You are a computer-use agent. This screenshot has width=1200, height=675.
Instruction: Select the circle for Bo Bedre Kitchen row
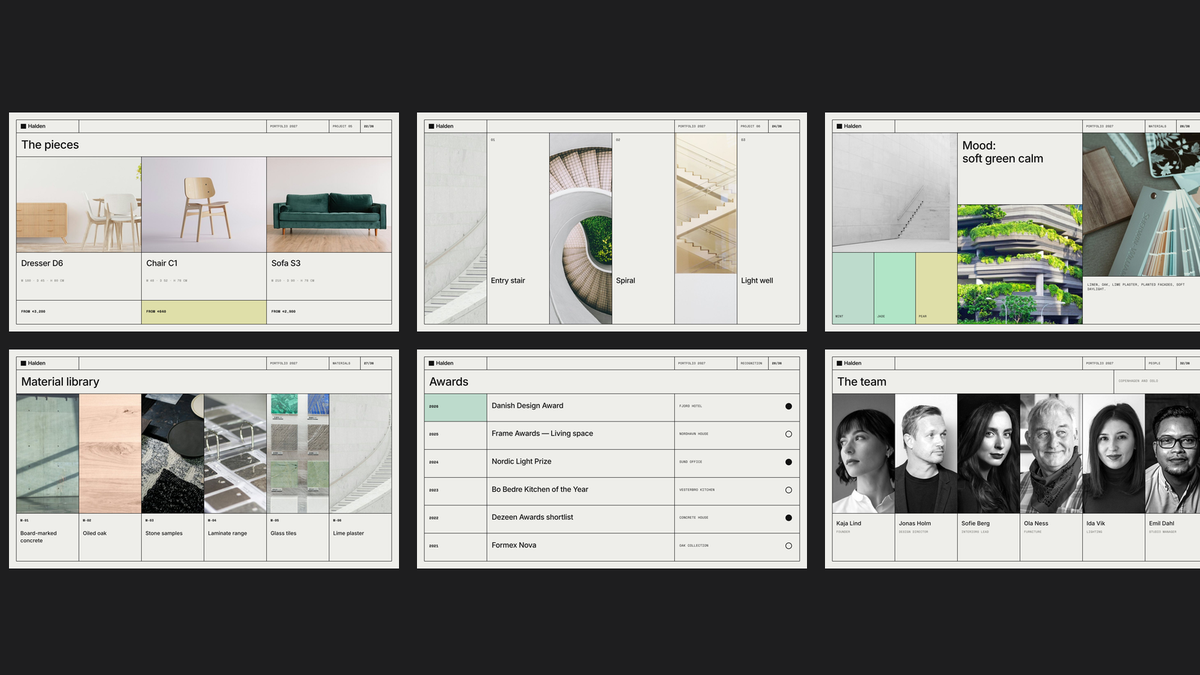tap(788, 490)
